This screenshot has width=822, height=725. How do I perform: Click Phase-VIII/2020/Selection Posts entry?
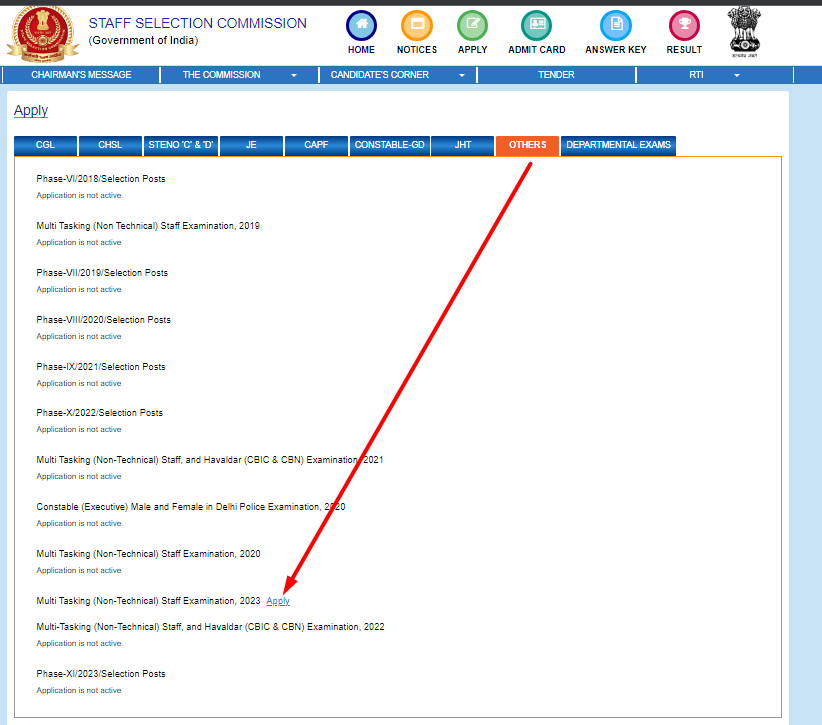click(103, 320)
